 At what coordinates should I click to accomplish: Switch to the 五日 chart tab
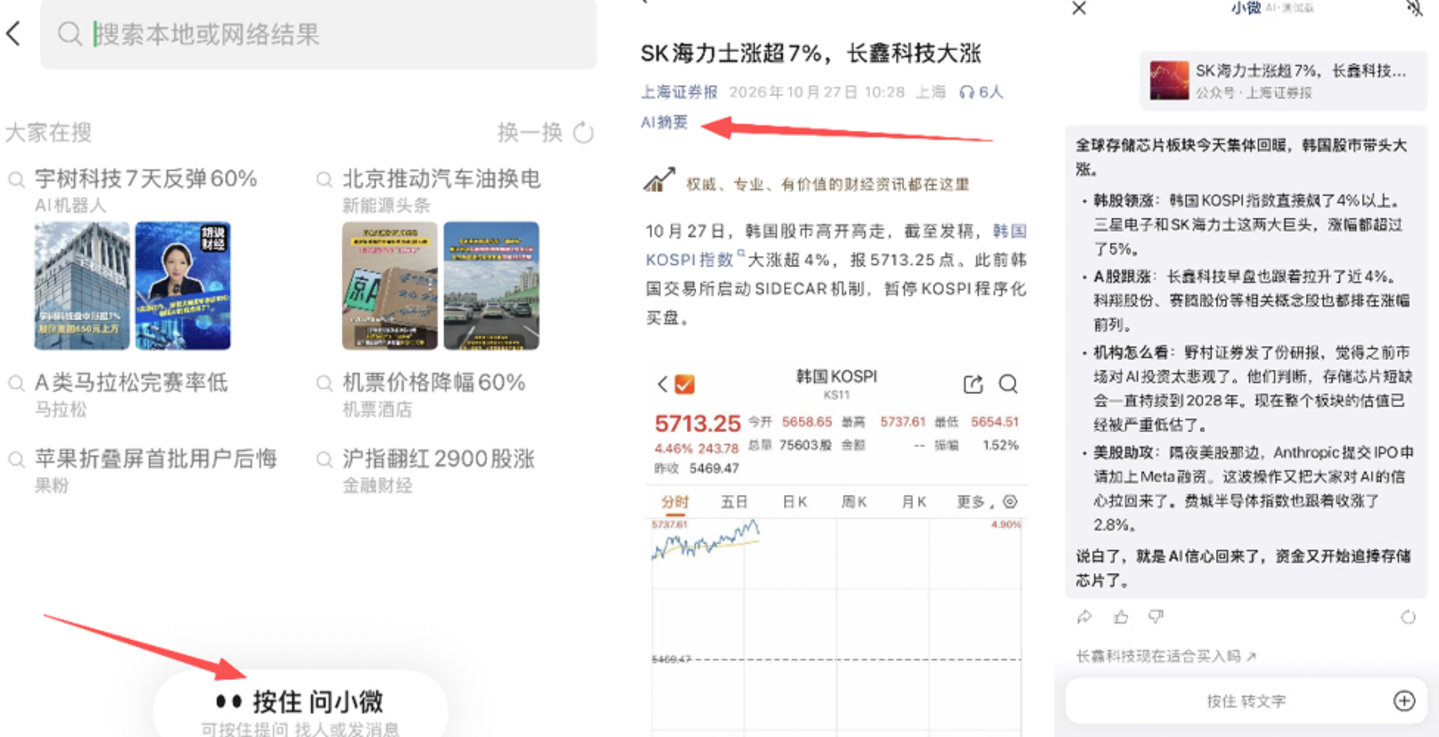[x=734, y=502]
